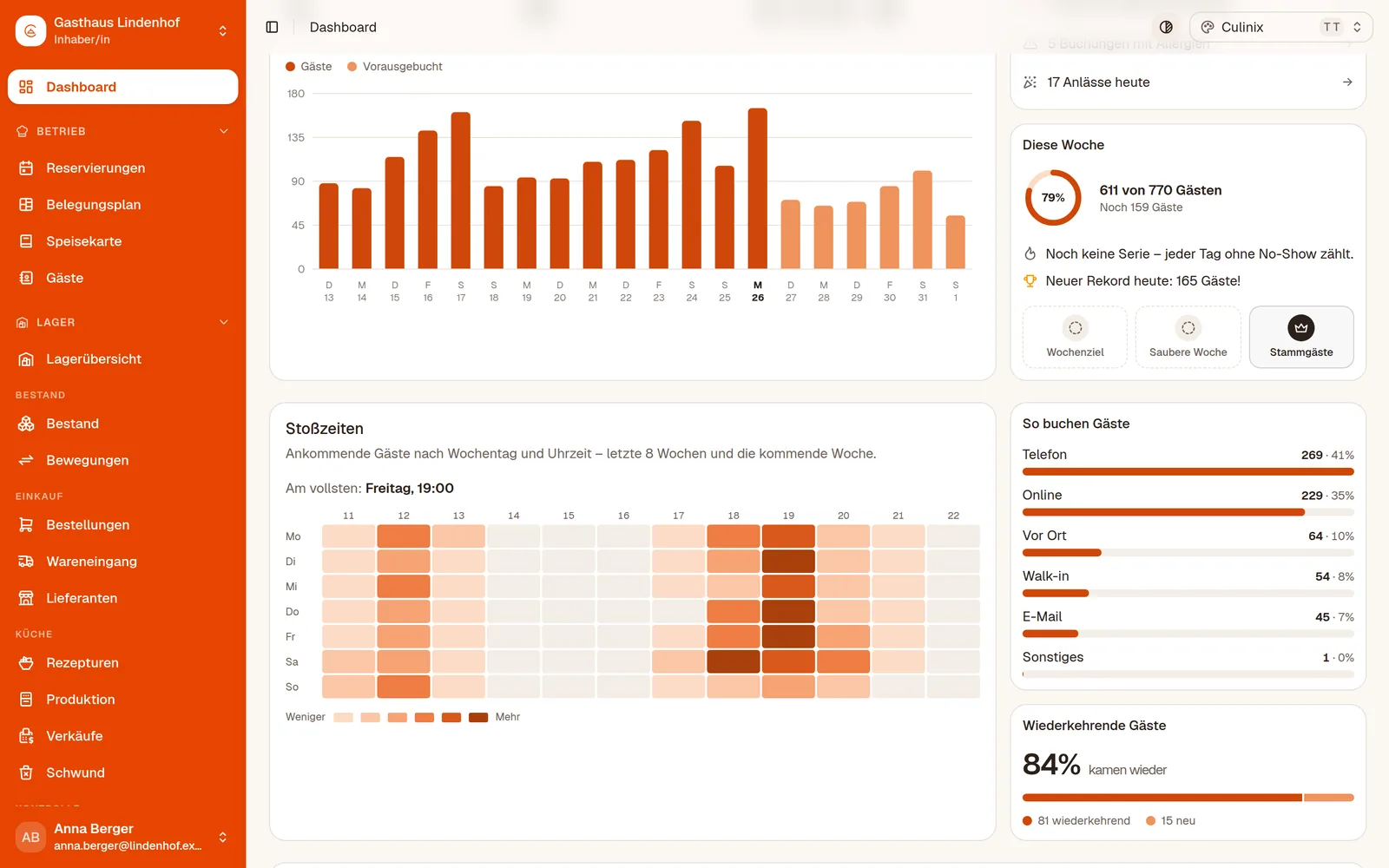Collapse the Lager sidebar section
This screenshot has width=1389, height=868.
[x=122, y=322]
